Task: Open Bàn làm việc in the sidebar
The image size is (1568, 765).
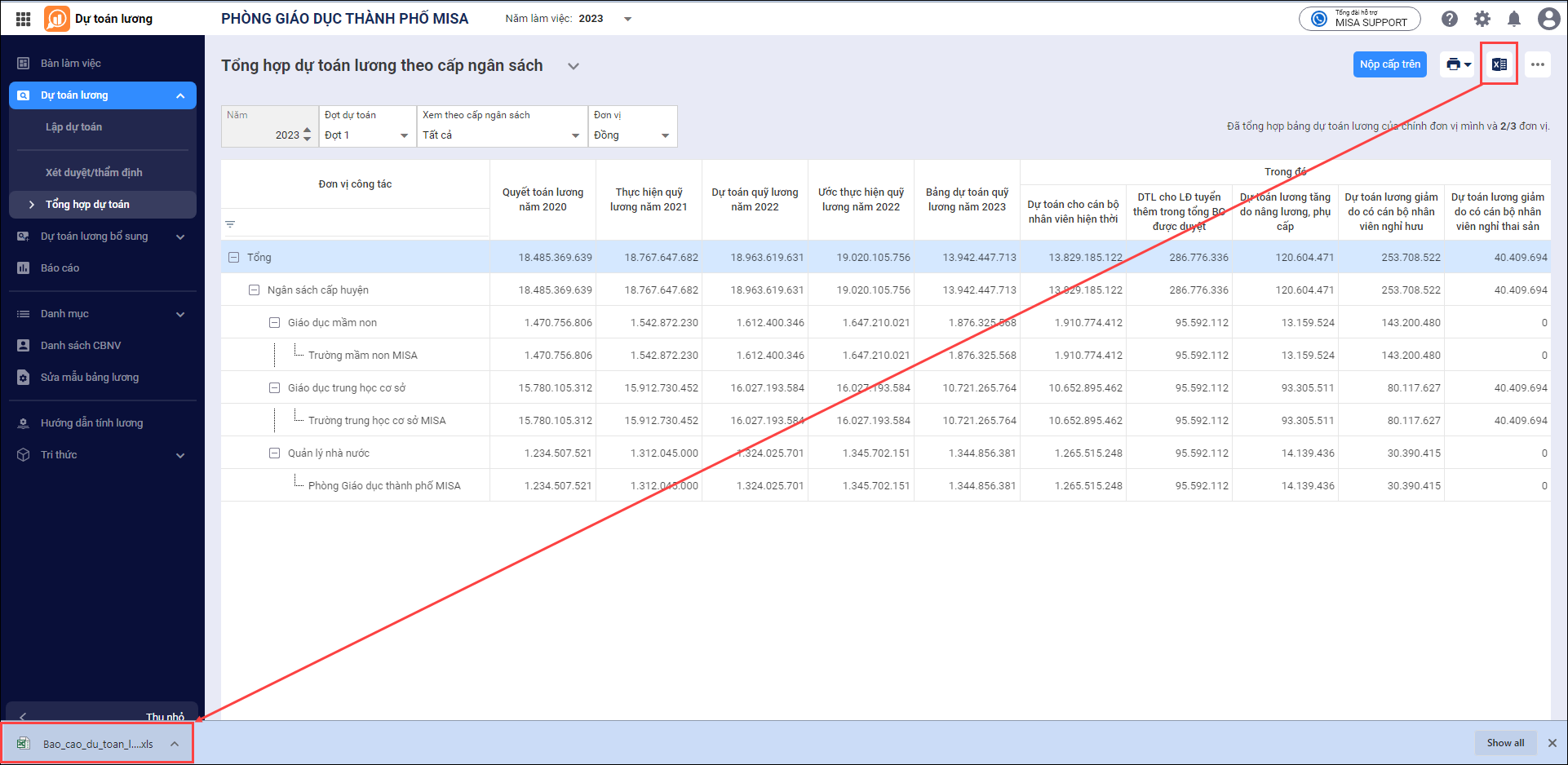Action: (103, 64)
